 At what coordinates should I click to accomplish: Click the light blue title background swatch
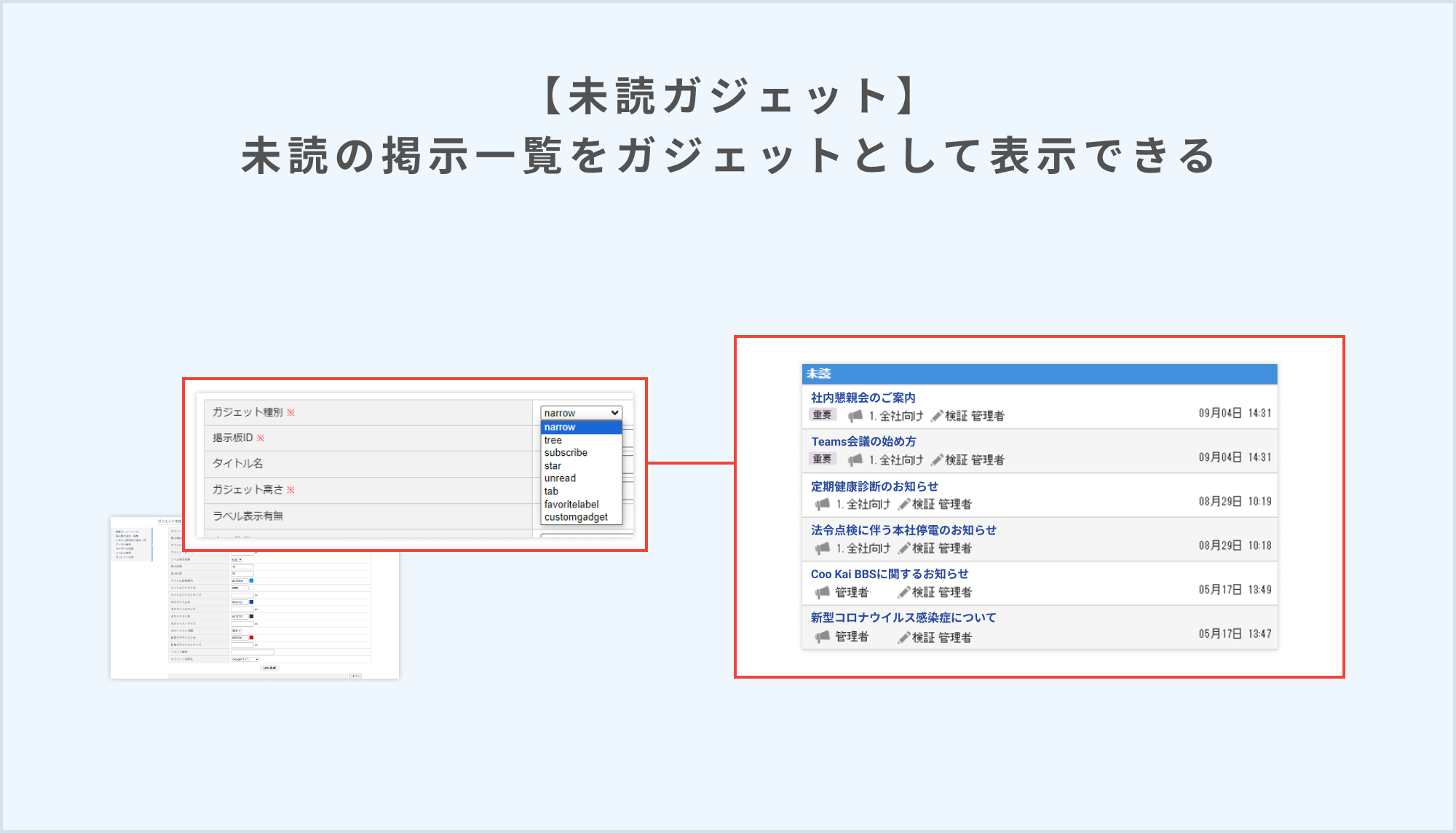click(251, 580)
